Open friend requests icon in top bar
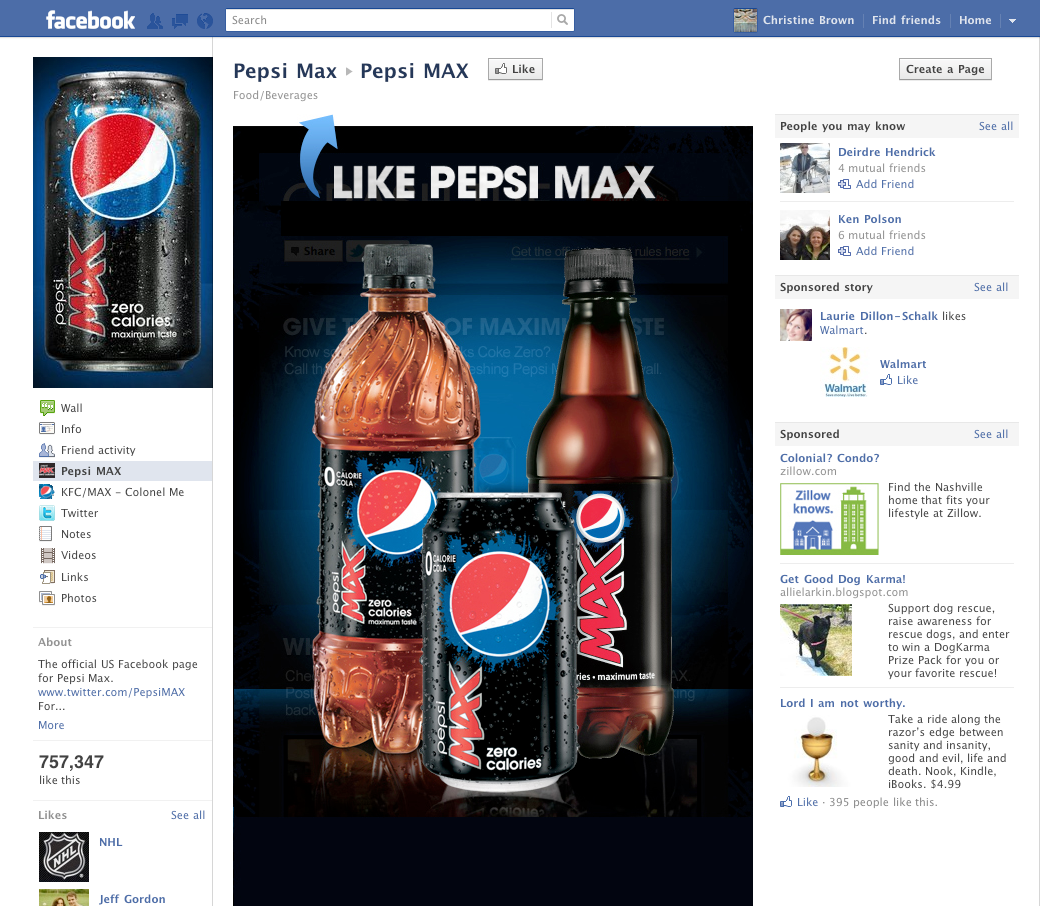This screenshot has width=1040, height=906. [155, 21]
